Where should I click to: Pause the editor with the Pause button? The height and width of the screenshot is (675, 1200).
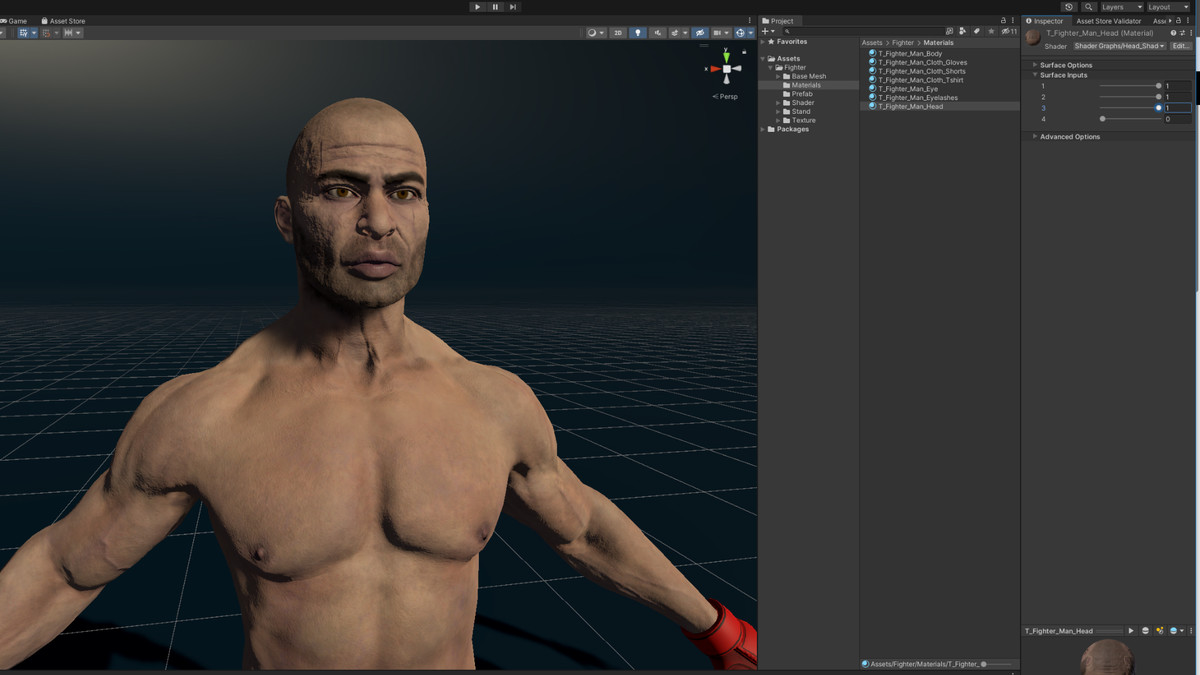coord(495,7)
